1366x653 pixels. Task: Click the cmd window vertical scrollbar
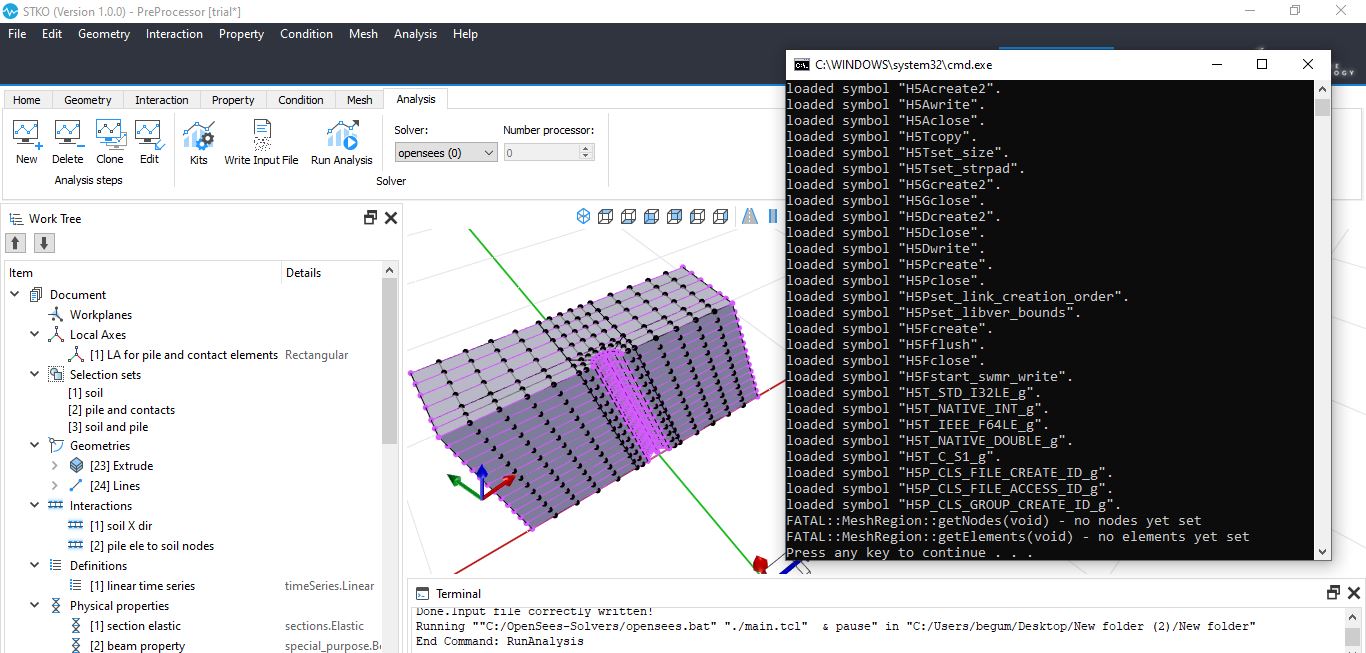coord(1322,320)
